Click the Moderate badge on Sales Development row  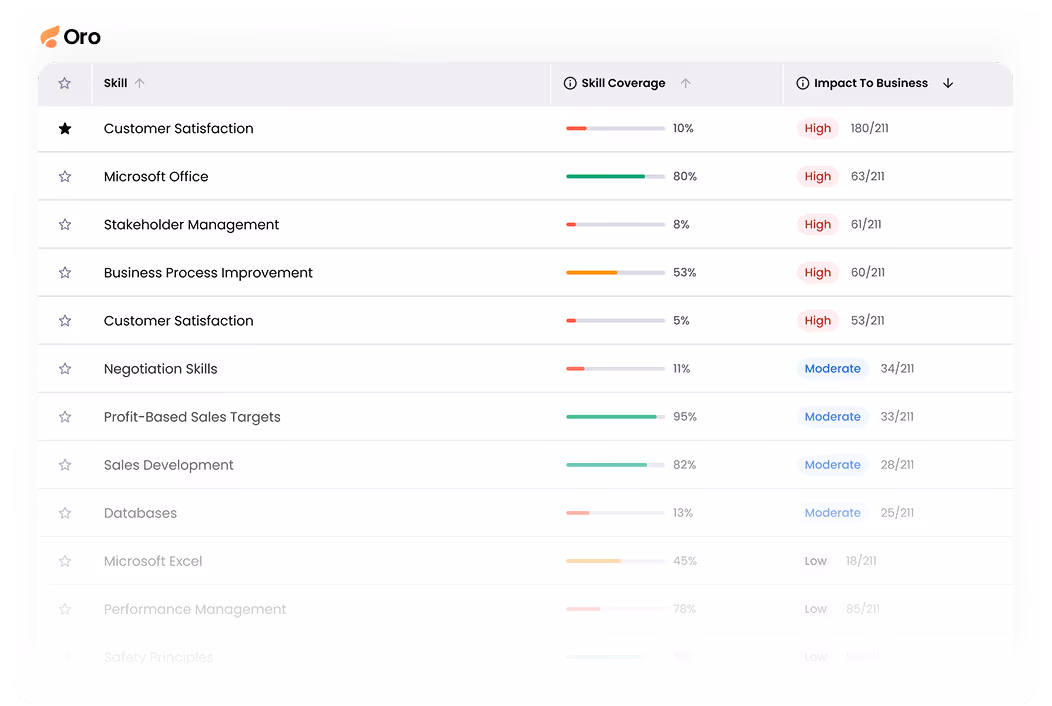coord(832,464)
